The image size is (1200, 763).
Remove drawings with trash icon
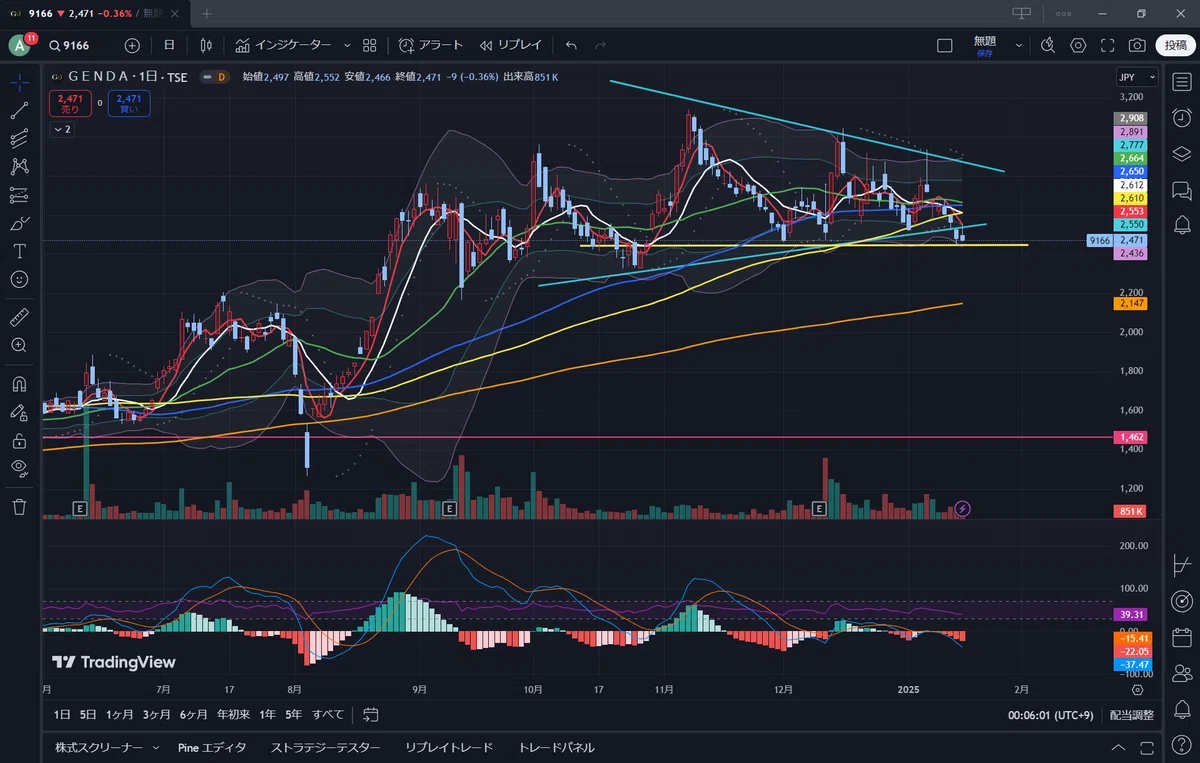click(19, 506)
